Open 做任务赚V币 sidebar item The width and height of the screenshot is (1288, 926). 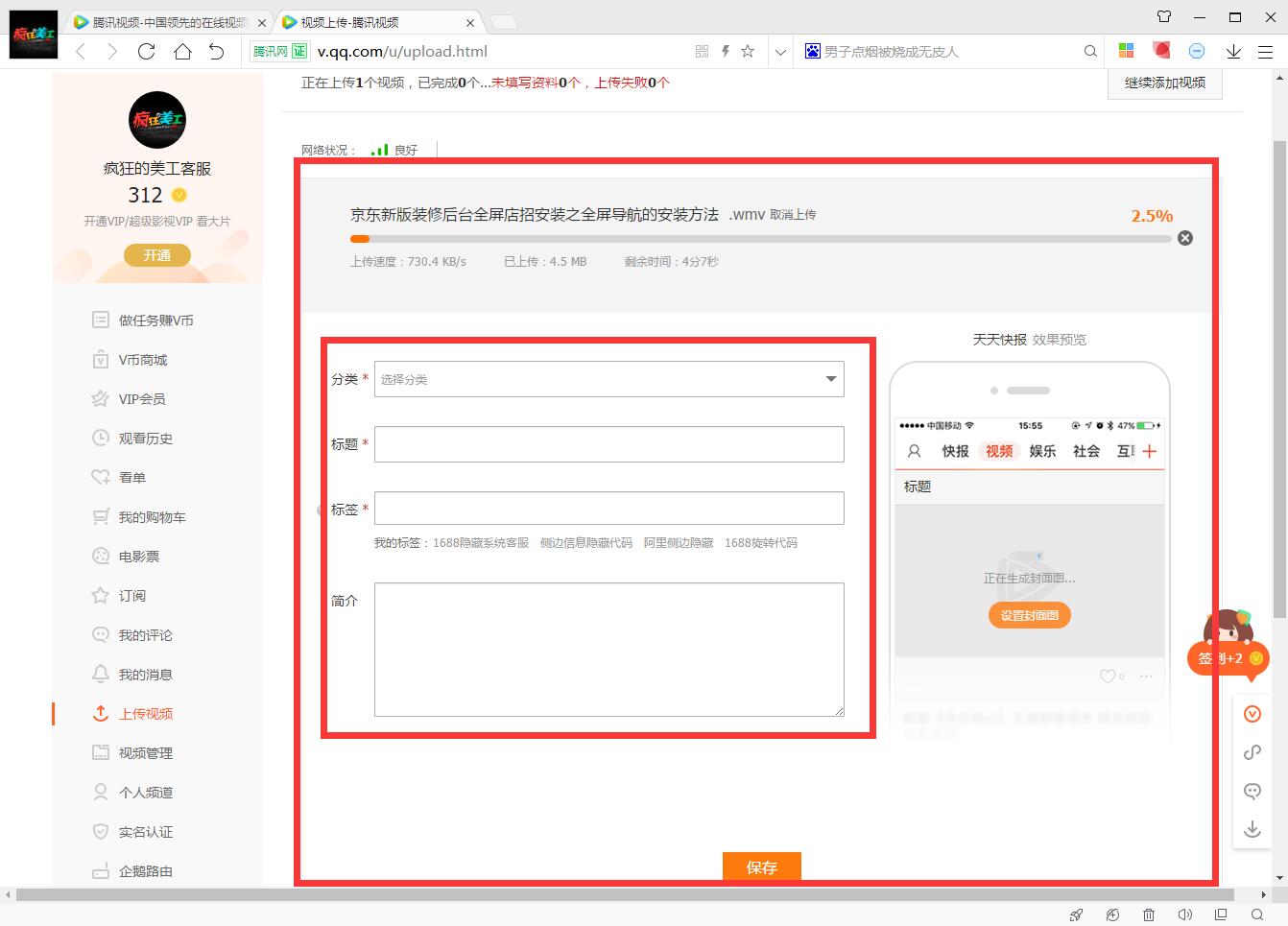(155, 321)
